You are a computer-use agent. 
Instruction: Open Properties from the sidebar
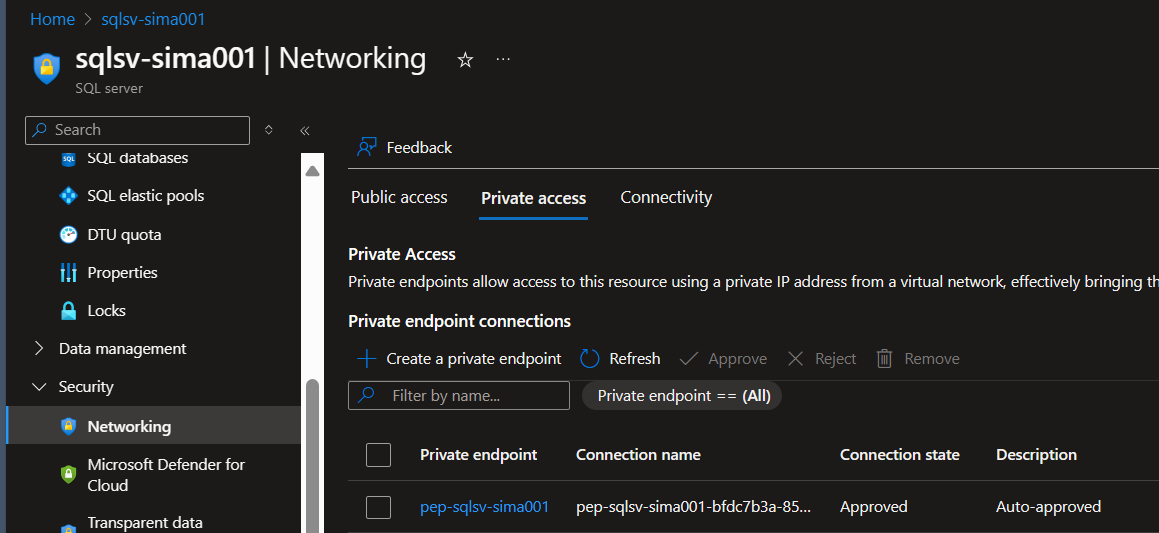[x=122, y=273]
